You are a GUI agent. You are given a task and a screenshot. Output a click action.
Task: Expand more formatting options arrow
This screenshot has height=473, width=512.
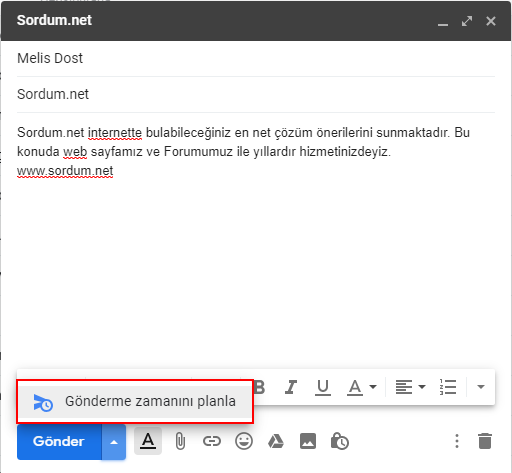(x=481, y=387)
